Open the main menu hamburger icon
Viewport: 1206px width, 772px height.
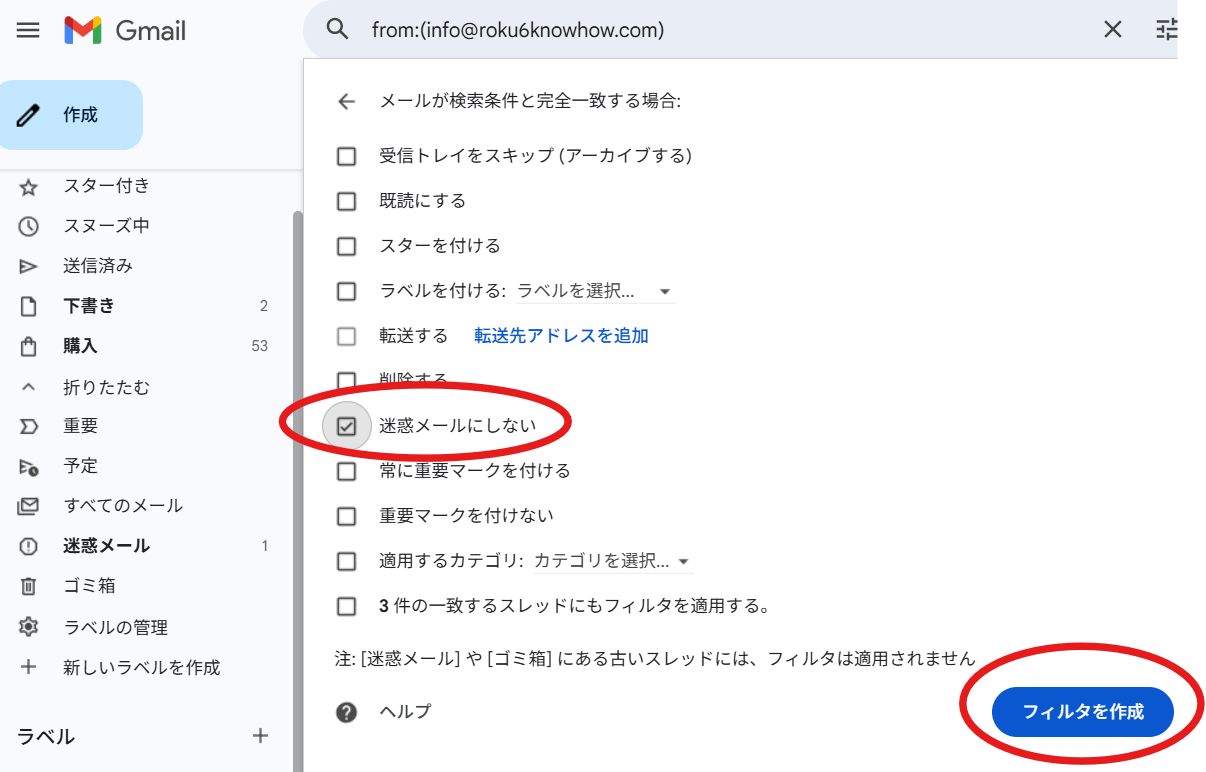click(x=28, y=30)
